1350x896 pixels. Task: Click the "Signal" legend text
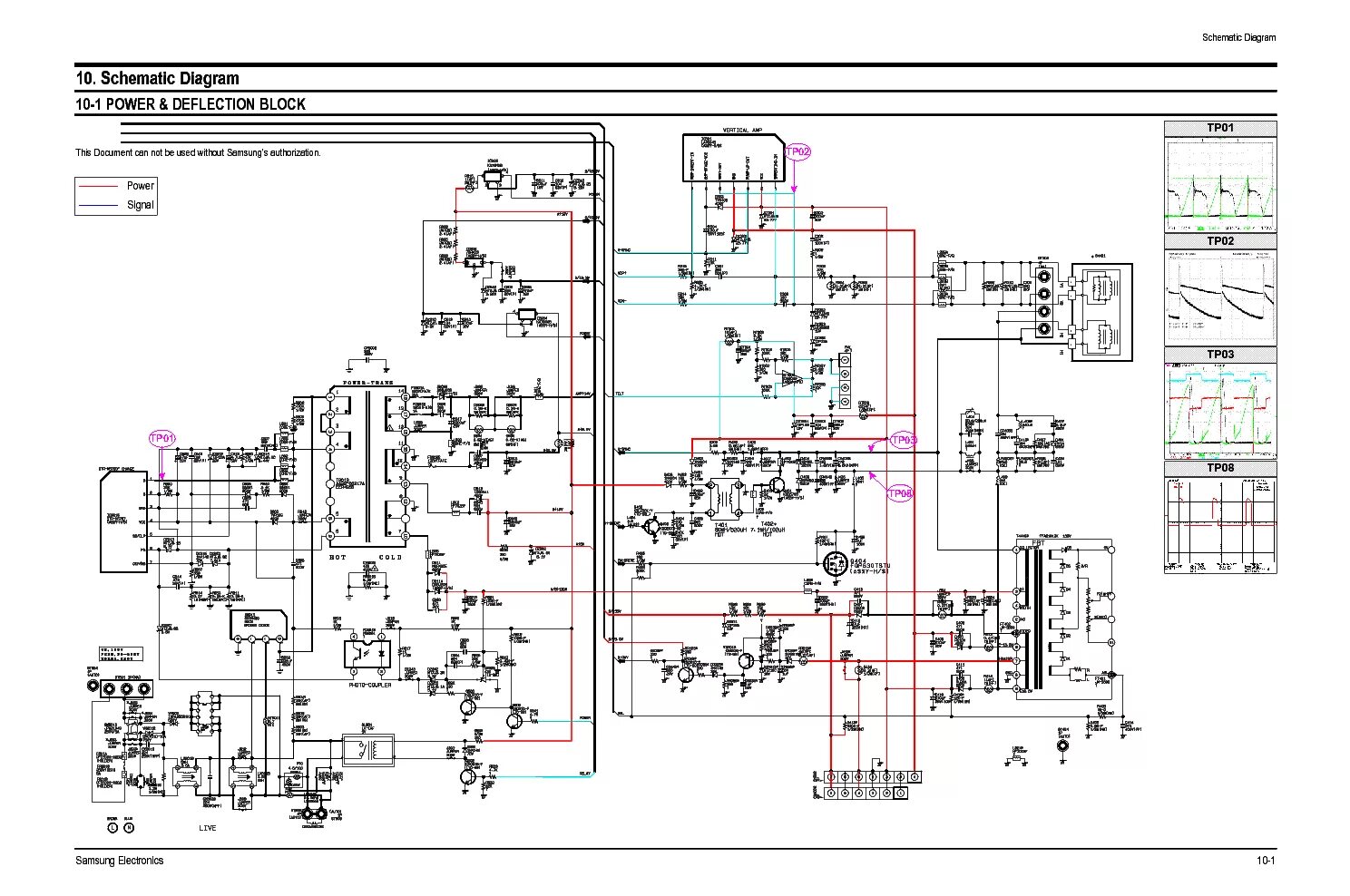(141, 205)
